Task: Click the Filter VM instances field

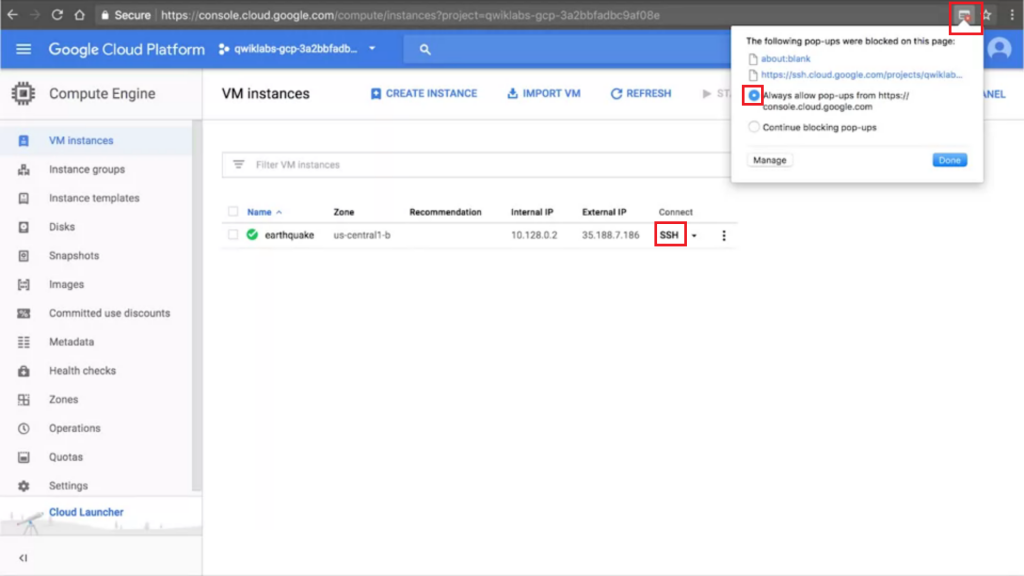Action: [x=477, y=165]
